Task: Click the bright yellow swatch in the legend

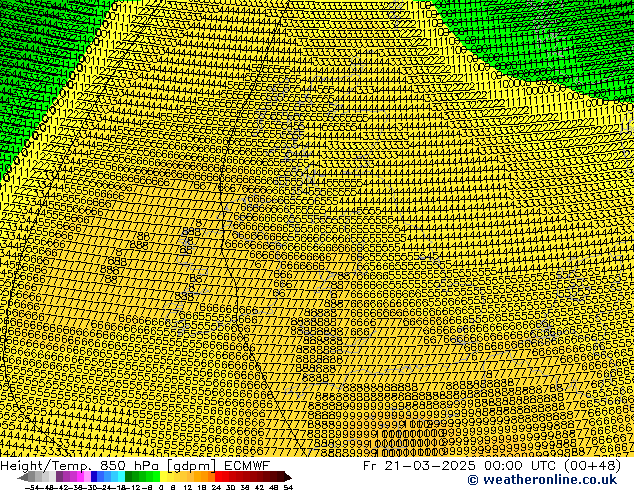Action: pos(163,477)
